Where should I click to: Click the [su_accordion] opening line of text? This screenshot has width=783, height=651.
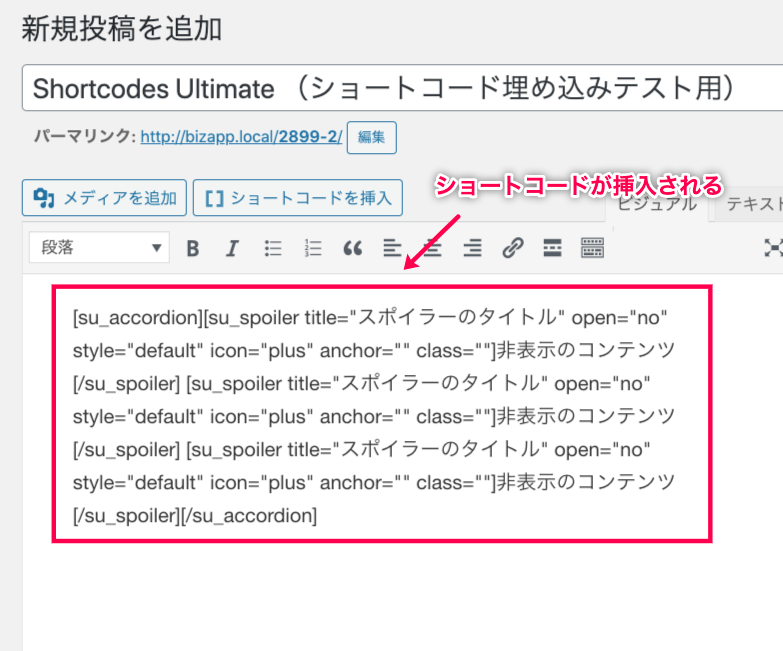coord(370,318)
